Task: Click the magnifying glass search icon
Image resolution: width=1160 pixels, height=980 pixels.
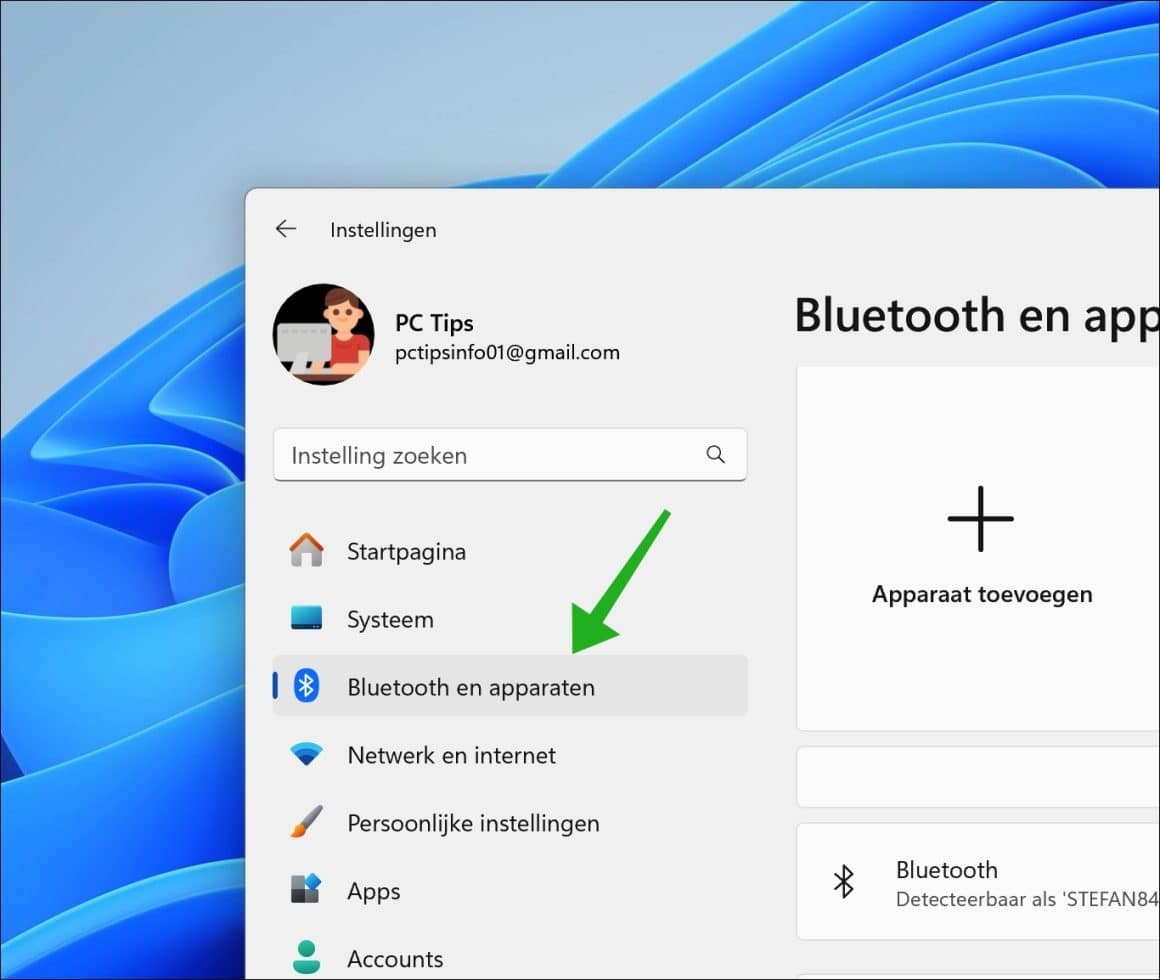Action: [x=715, y=454]
